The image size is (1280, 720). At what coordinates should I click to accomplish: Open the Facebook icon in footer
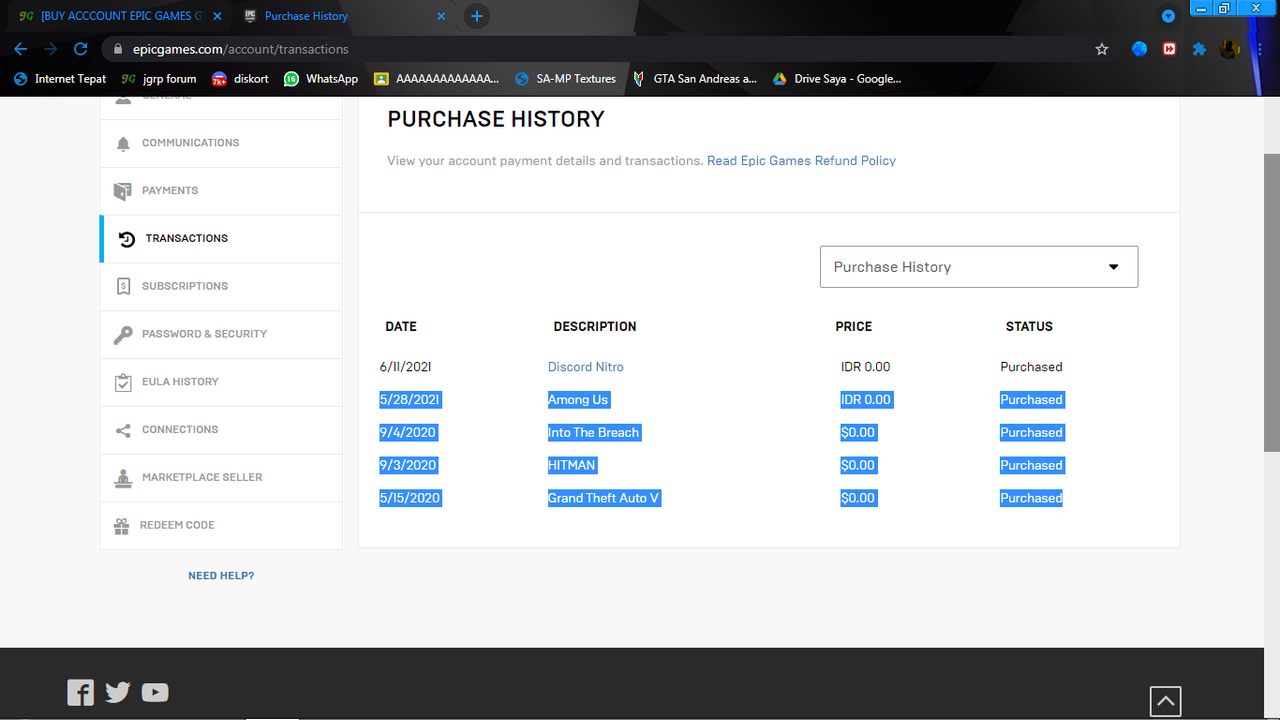80,692
